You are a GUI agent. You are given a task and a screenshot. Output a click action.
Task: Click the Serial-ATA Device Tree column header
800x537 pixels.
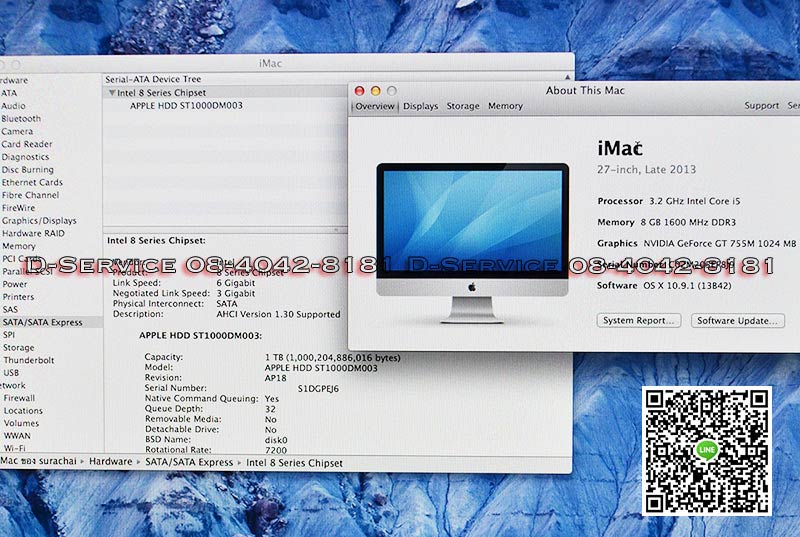click(x=153, y=79)
